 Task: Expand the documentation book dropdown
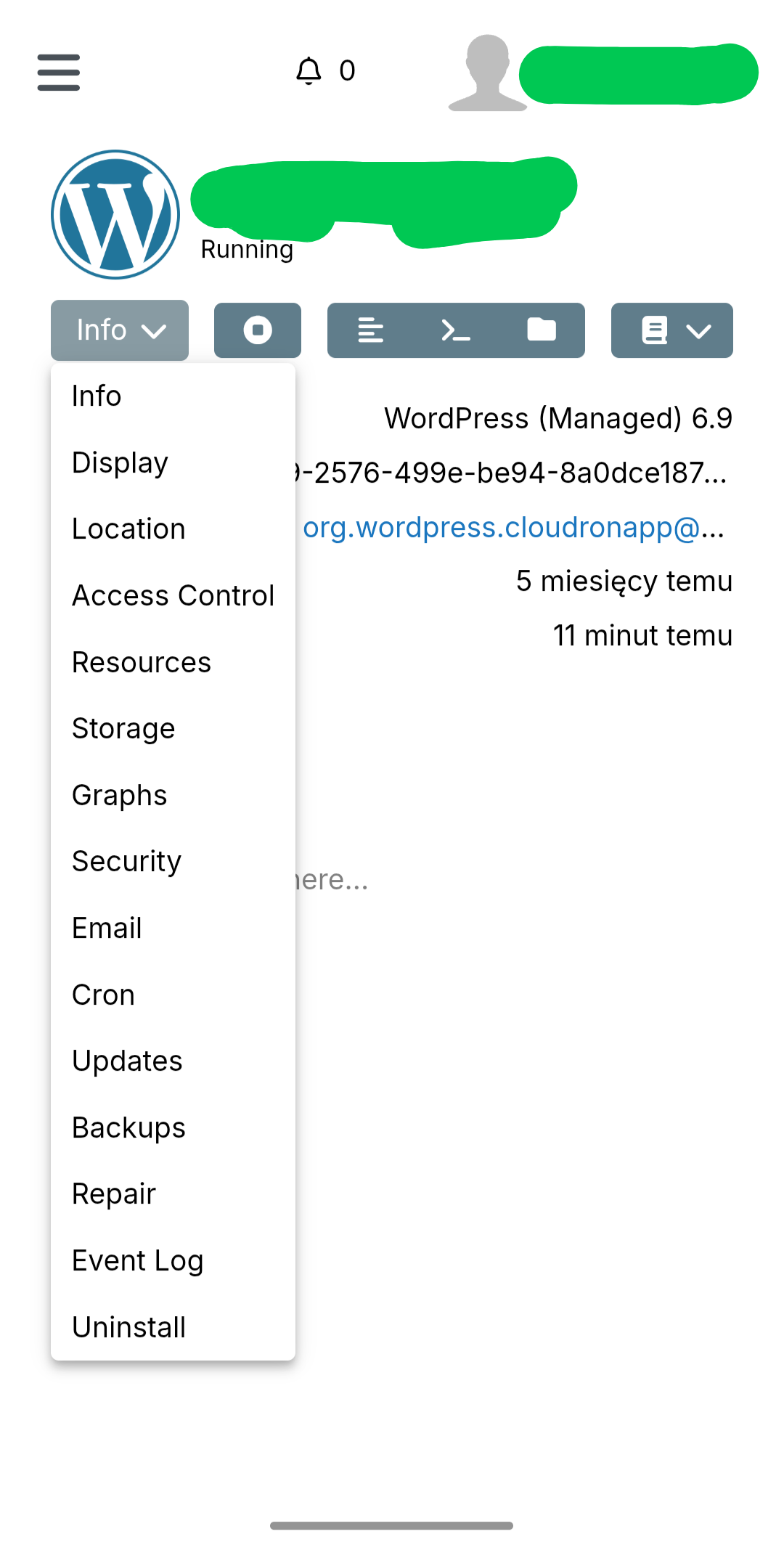(671, 330)
